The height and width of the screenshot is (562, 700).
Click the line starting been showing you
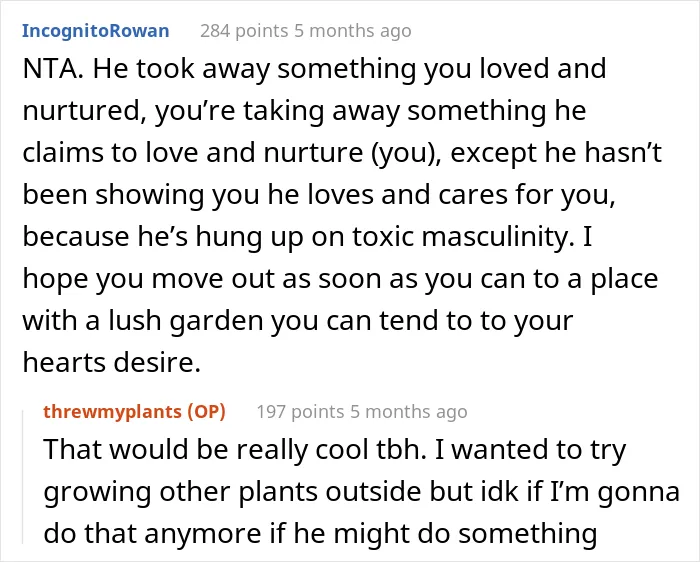click(319, 195)
